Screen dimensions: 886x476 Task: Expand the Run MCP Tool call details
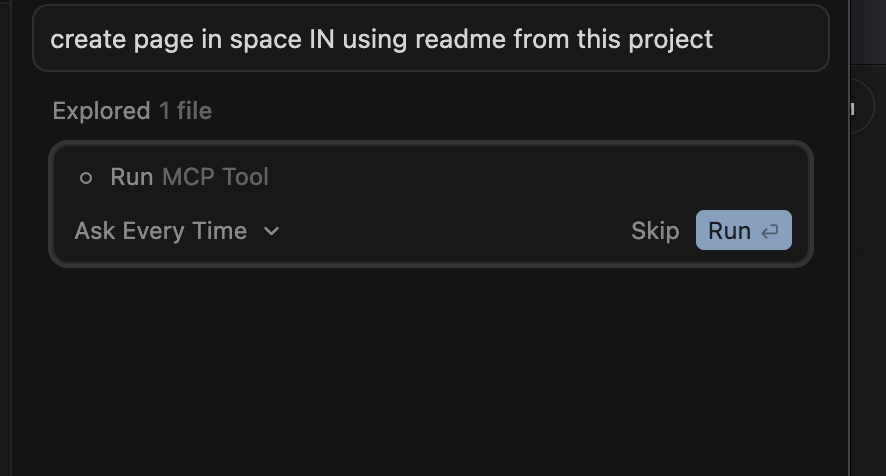coord(189,177)
